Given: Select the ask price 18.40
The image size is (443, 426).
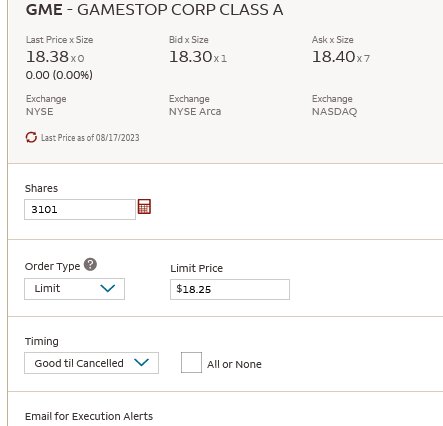Looking at the screenshot, I should pos(334,57).
